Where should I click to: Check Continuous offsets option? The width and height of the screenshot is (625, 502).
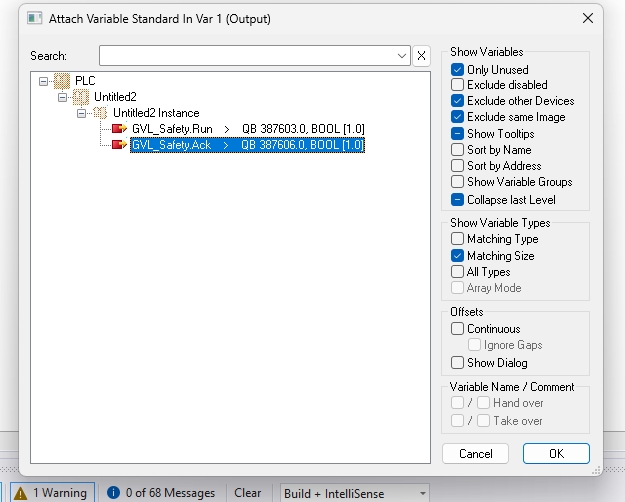[x=457, y=329]
